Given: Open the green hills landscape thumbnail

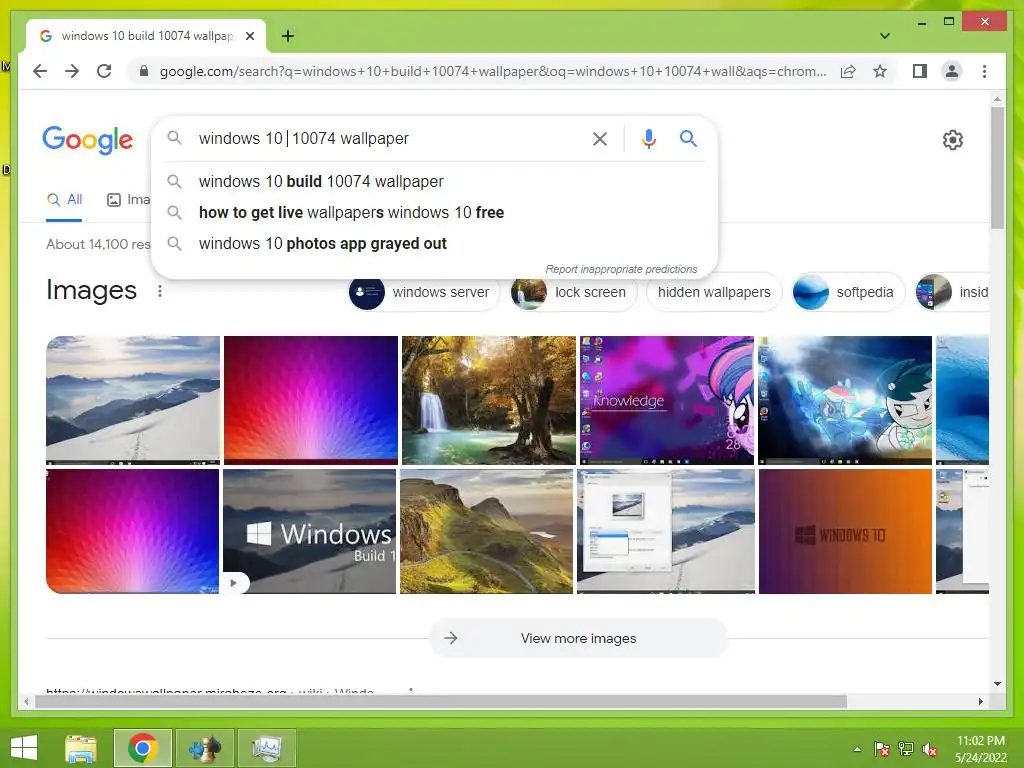Looking at the screenshot, I should coord(486,532).
